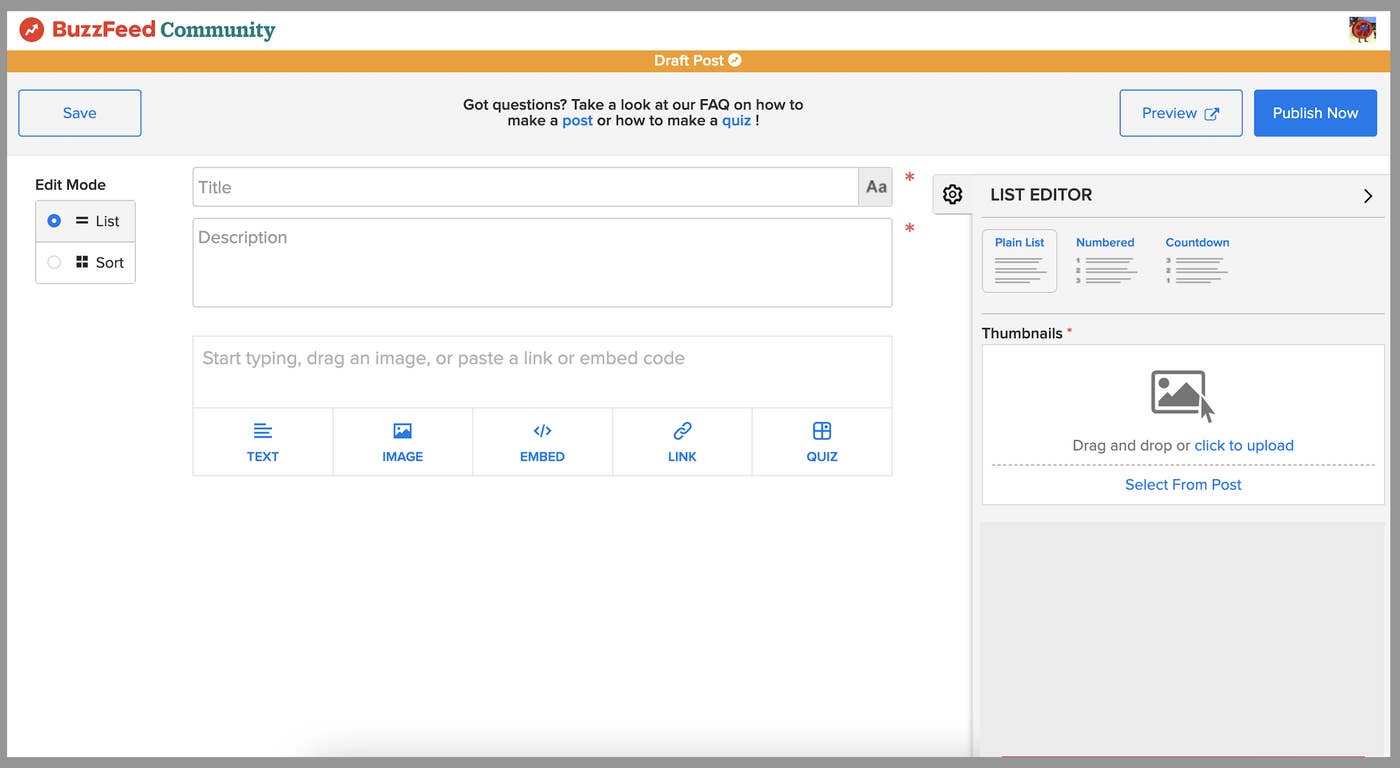The height and width of the screenshot is (768, 1400).
Task: Click Publish Now button
Action: (1314, 113)
